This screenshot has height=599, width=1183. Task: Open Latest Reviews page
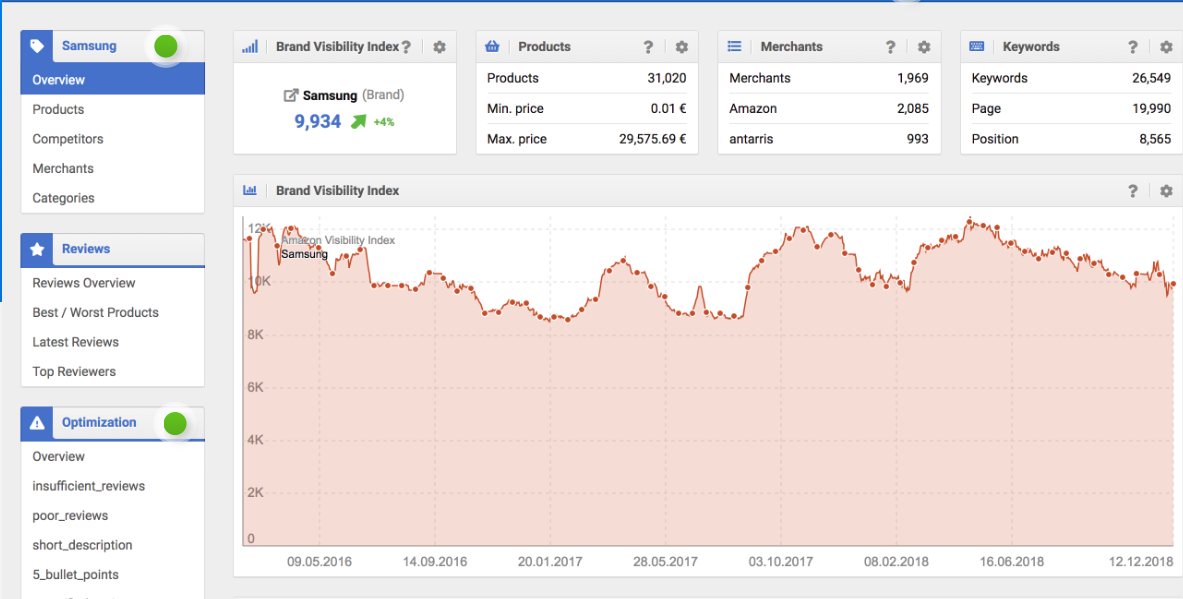tap(76, 342)
